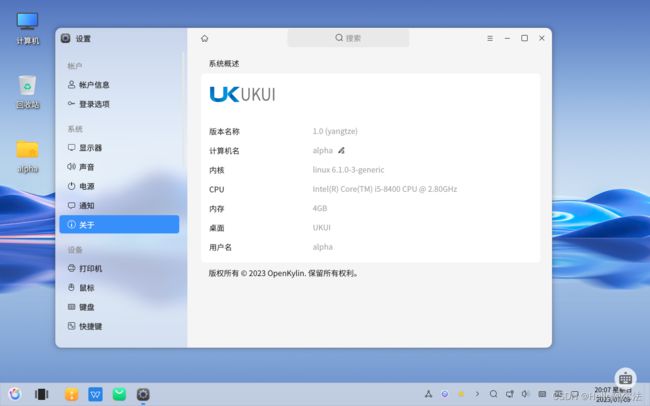Open the start menu on taskbar
The height and width of the screenshot is (406, 650).
tap(15, 394)
